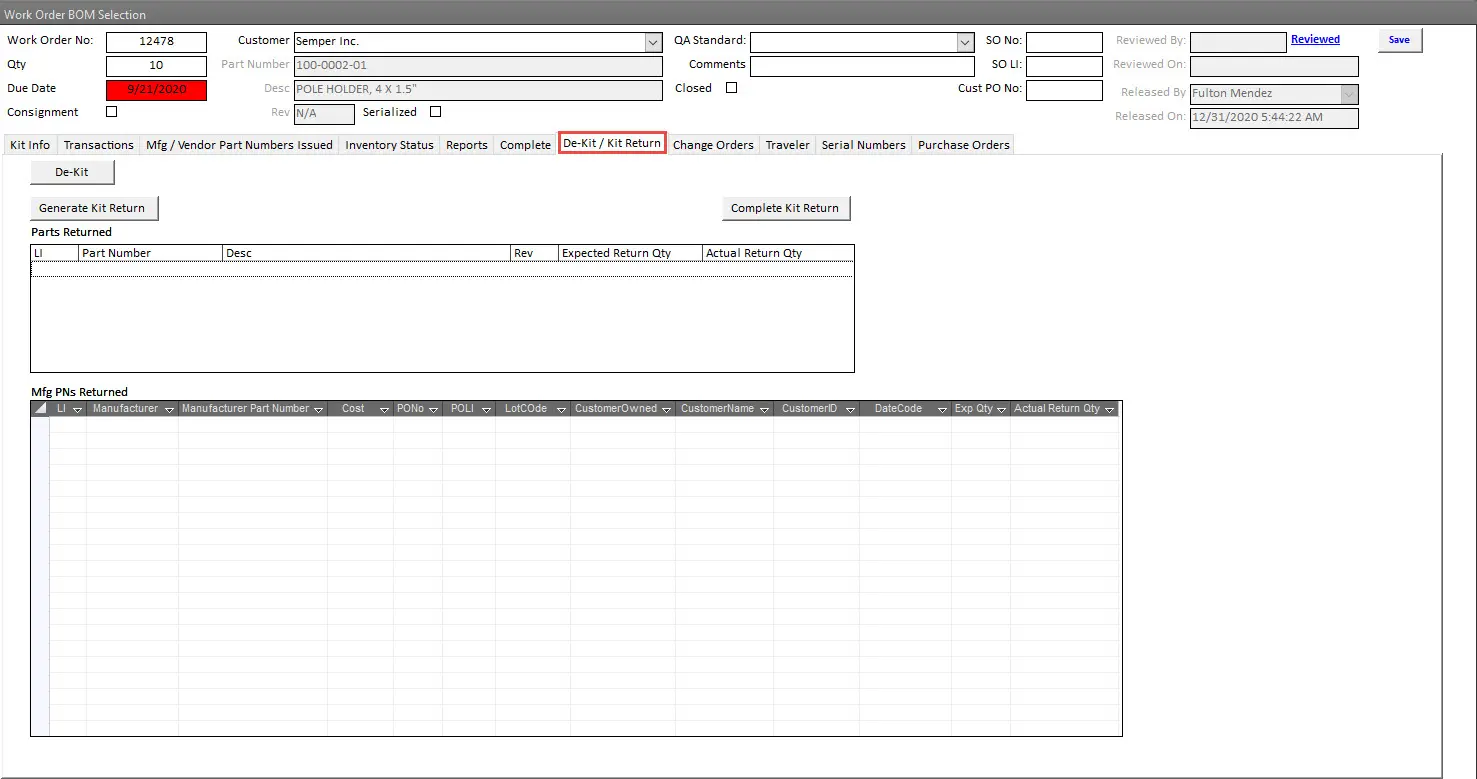Open the DateCode column filter arrow

942,410
